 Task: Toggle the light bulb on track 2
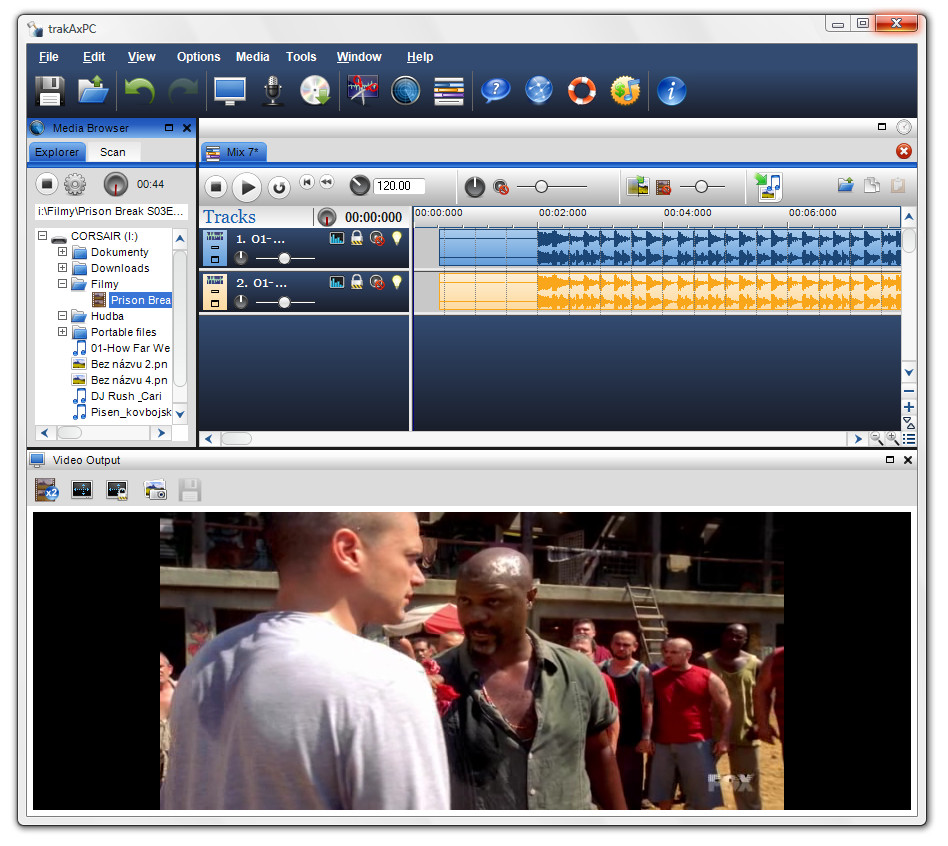coord(397,282)
